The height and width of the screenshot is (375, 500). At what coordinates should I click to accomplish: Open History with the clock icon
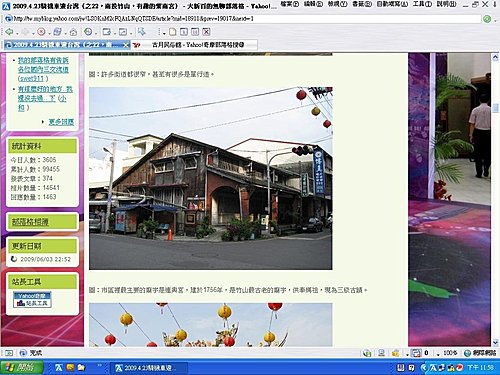pyautogui.click(x=88, y=32)
